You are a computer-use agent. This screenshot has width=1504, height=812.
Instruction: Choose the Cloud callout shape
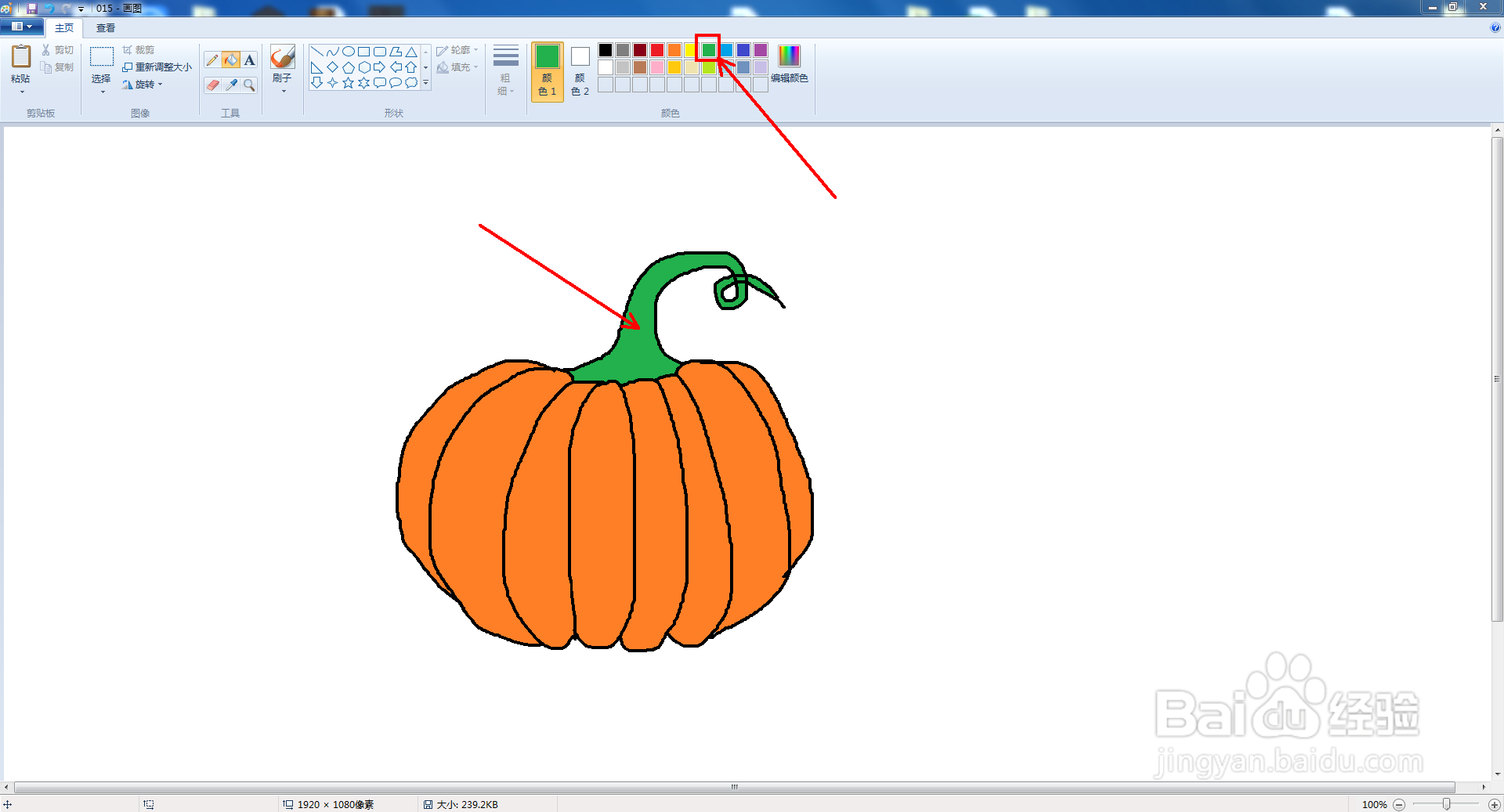point(411,82)
